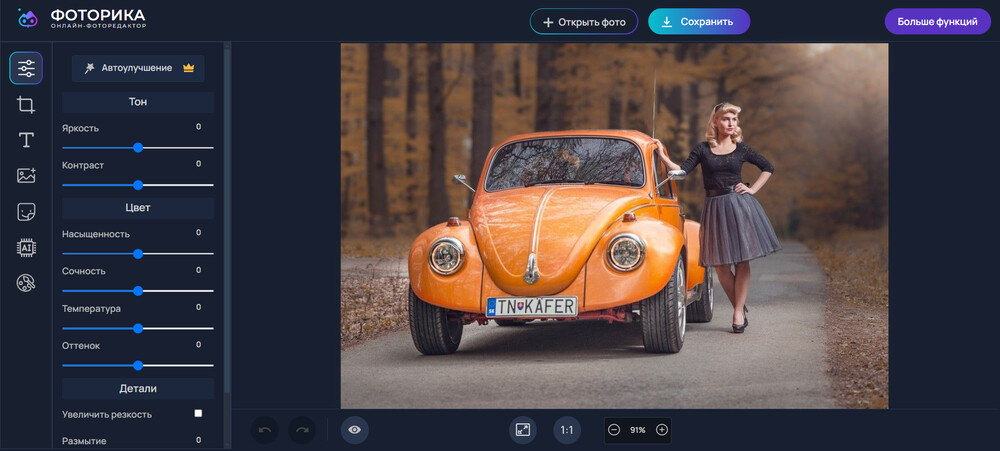Click Сохранить button
The height and width of the screenshot is (451, 1000).
click(x=699, y=22)
